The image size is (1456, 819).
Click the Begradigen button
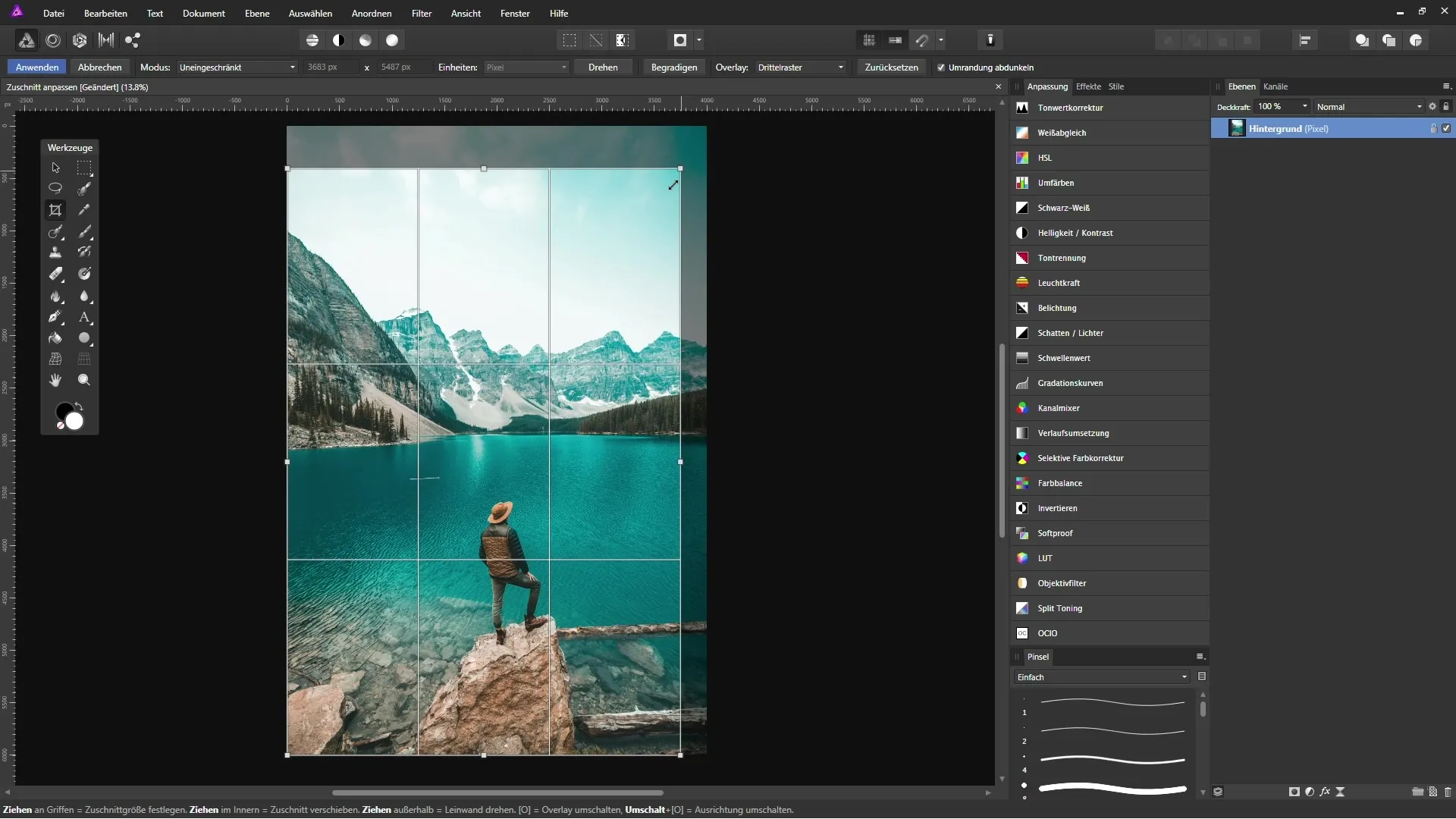pos(674,67)
